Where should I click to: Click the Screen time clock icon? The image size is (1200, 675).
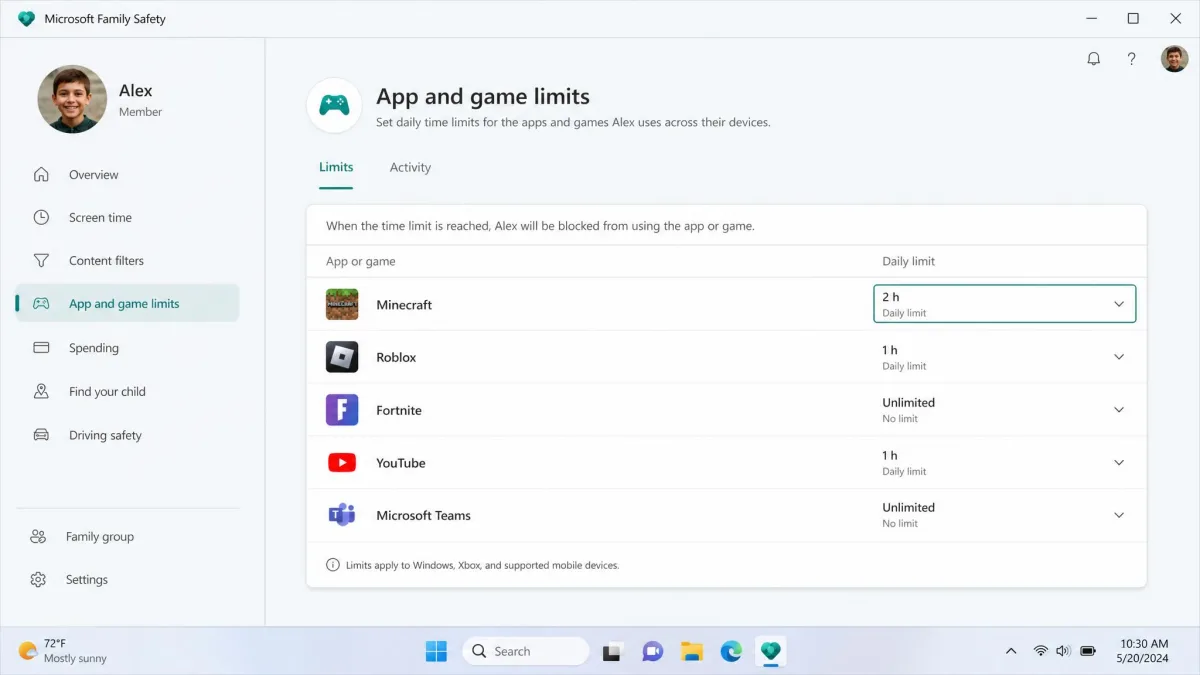coord(41,218)
